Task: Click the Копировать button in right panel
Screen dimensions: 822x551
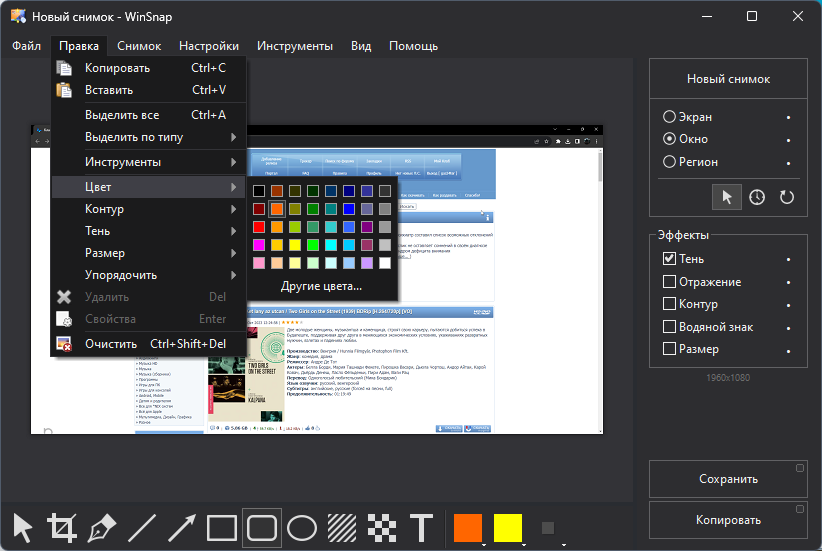Action: coord(728,520)
